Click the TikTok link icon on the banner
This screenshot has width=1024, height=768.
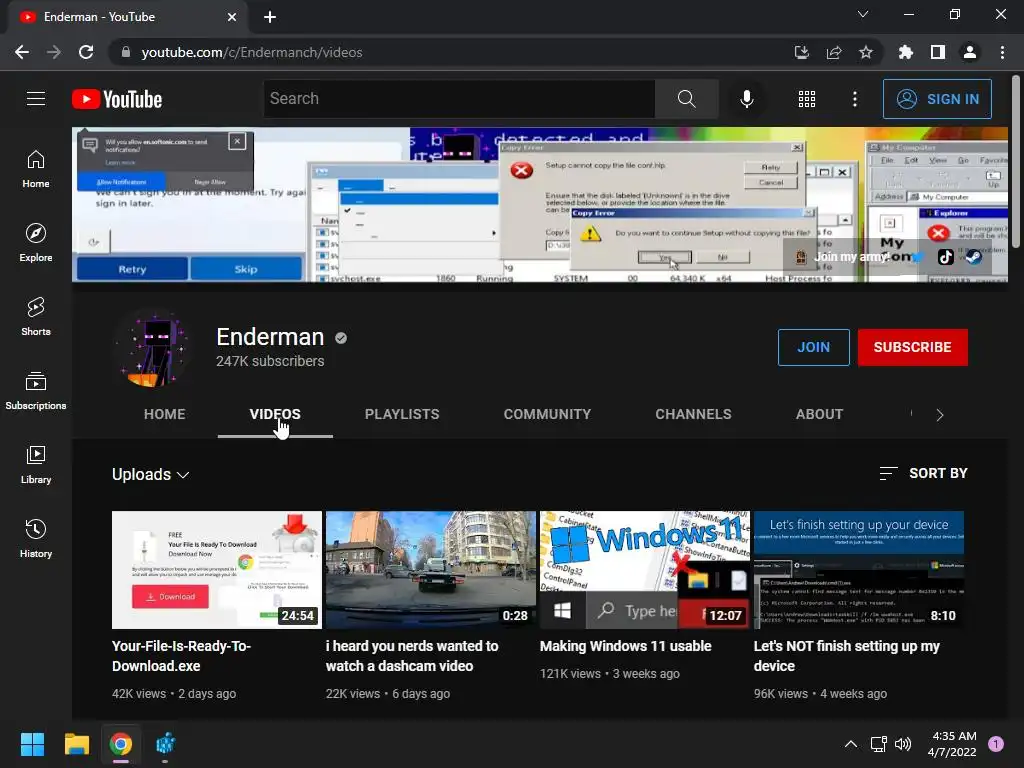pos(946,257)
